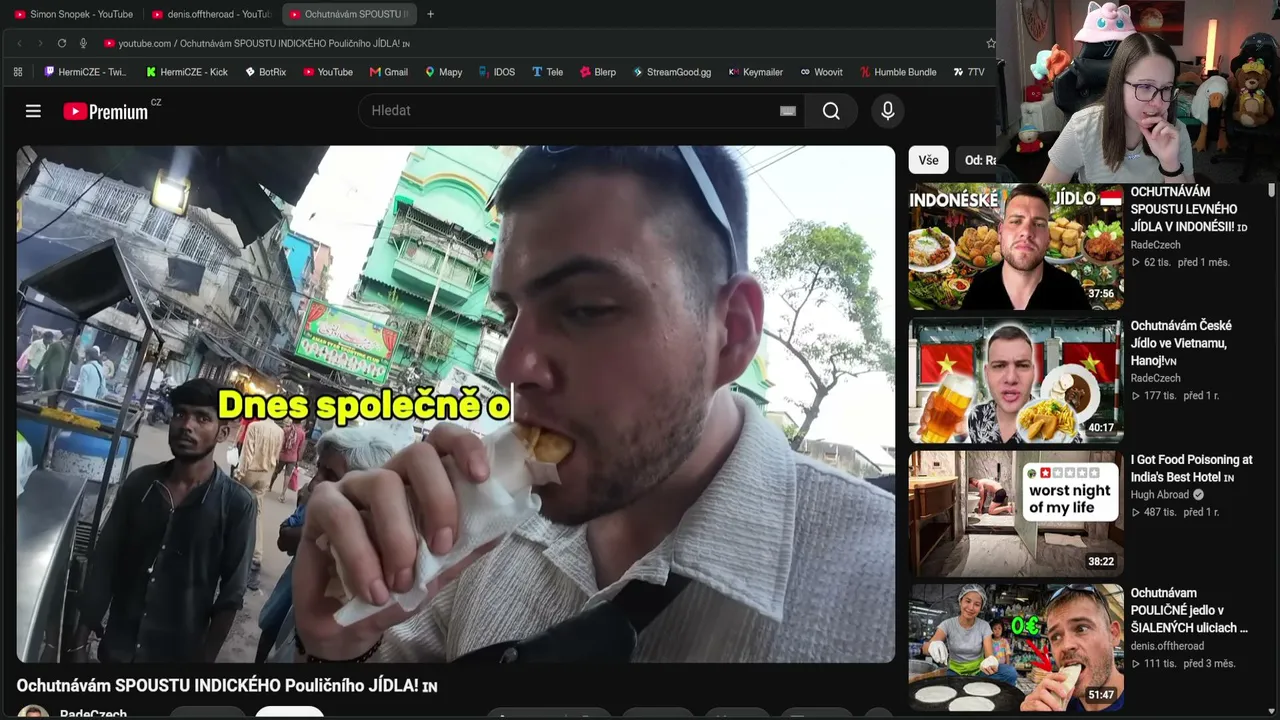Open Blerp bookmark
This screenshot has width=1280, height=720.
598,72
